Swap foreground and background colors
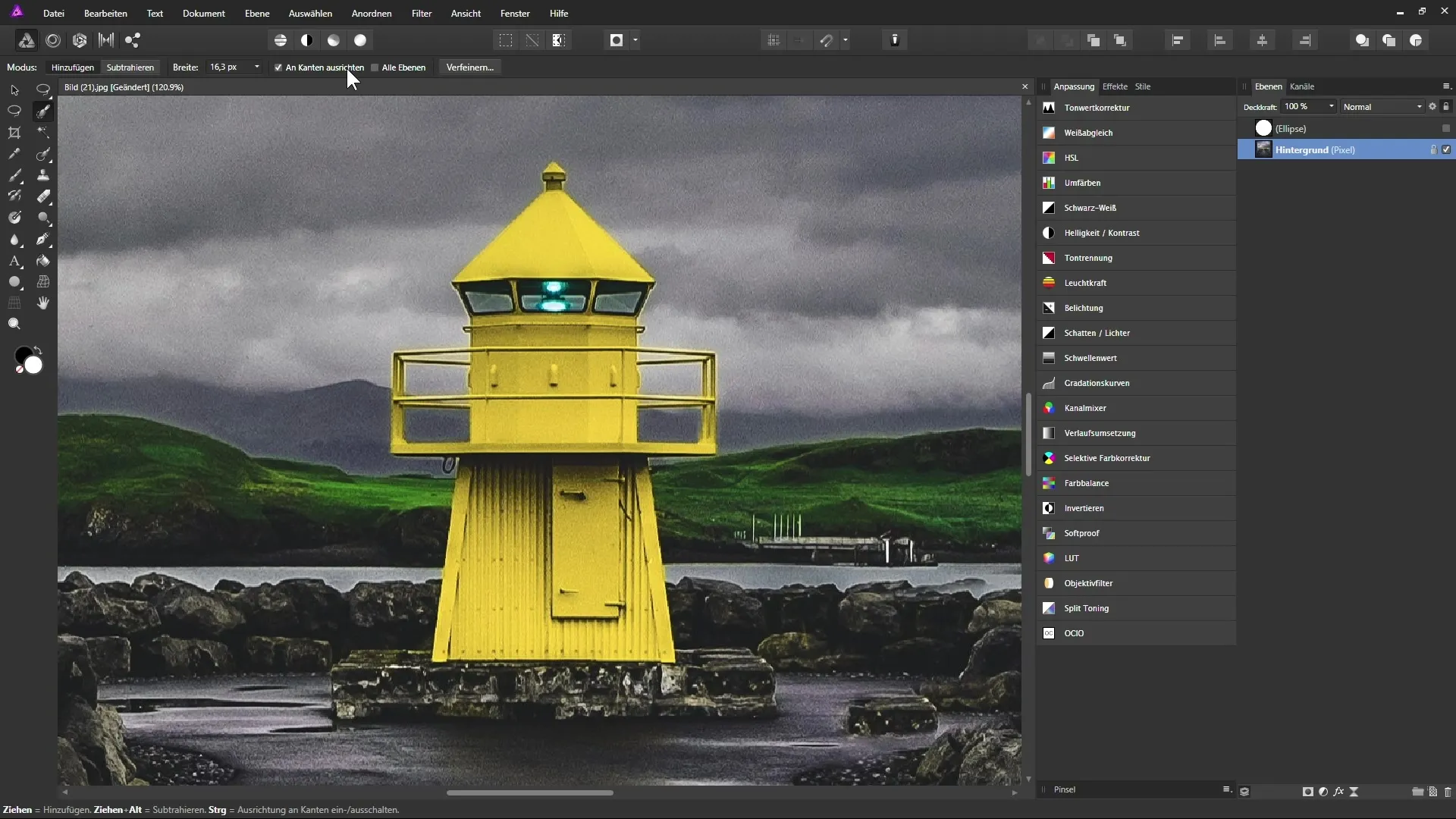 (x=38, y=350)
